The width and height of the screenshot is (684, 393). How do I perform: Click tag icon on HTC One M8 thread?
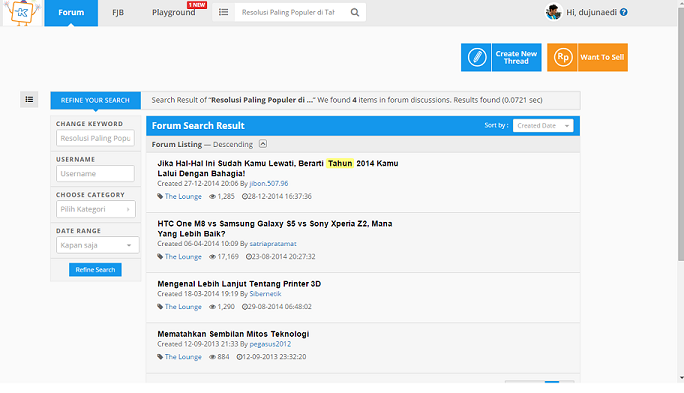160,257
